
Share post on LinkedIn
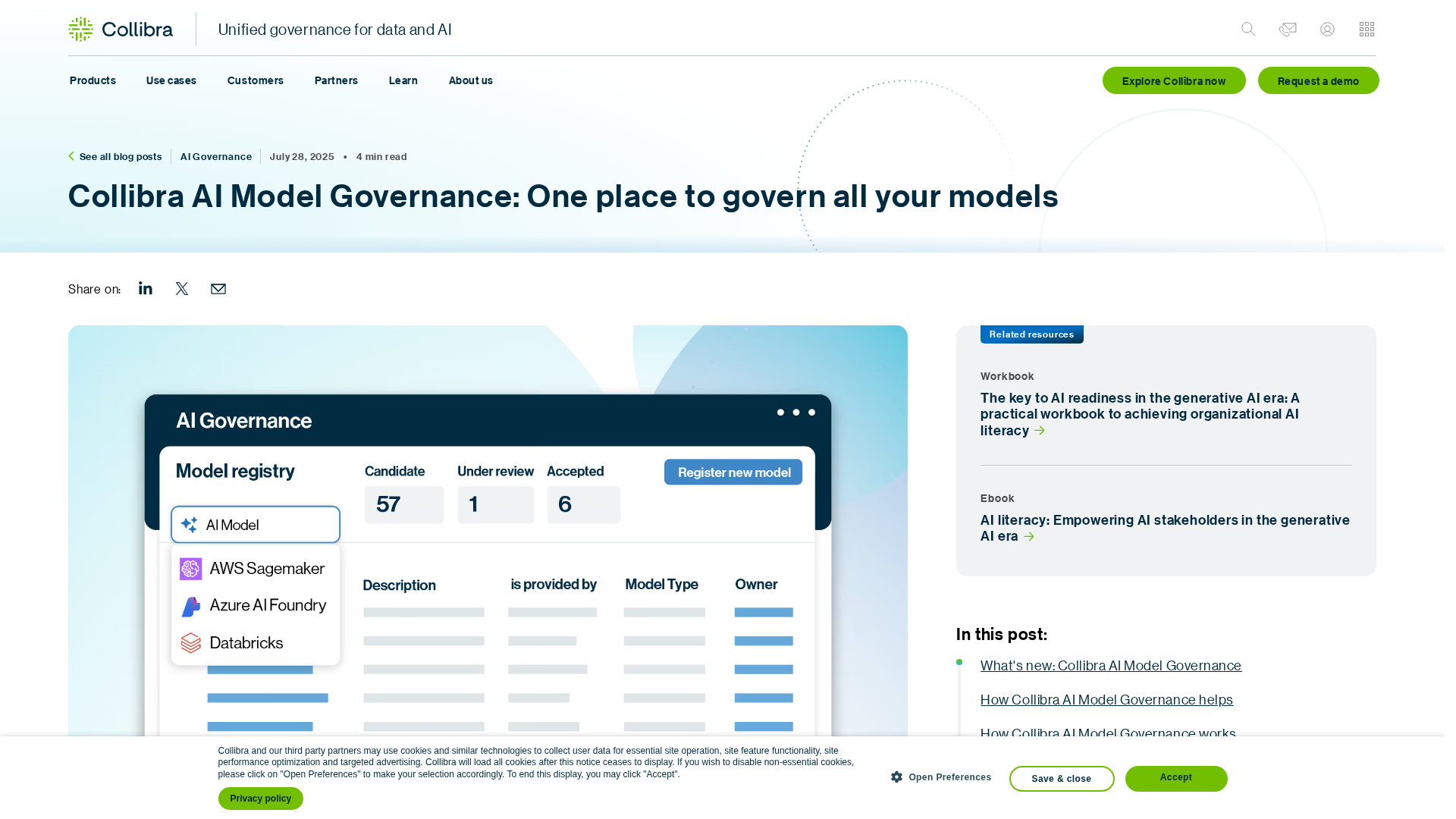tap(146, 289)
